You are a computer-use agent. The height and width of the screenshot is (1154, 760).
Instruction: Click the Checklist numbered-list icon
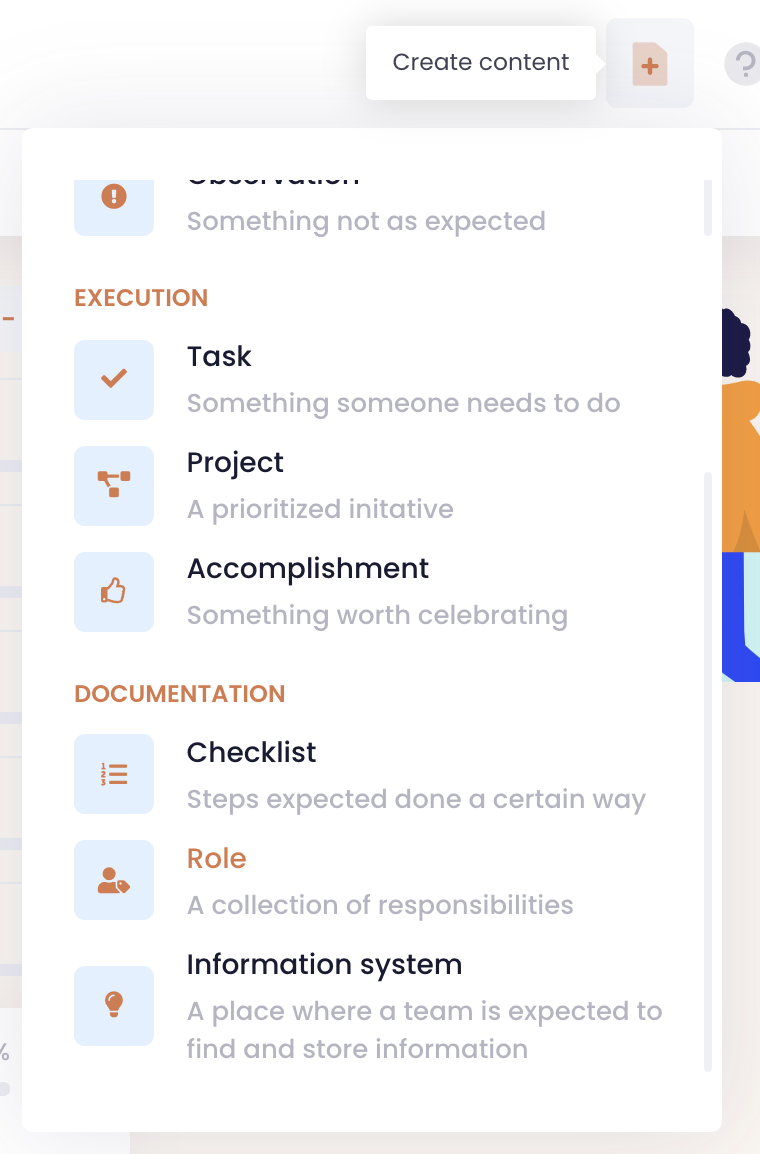pos(114,773)
